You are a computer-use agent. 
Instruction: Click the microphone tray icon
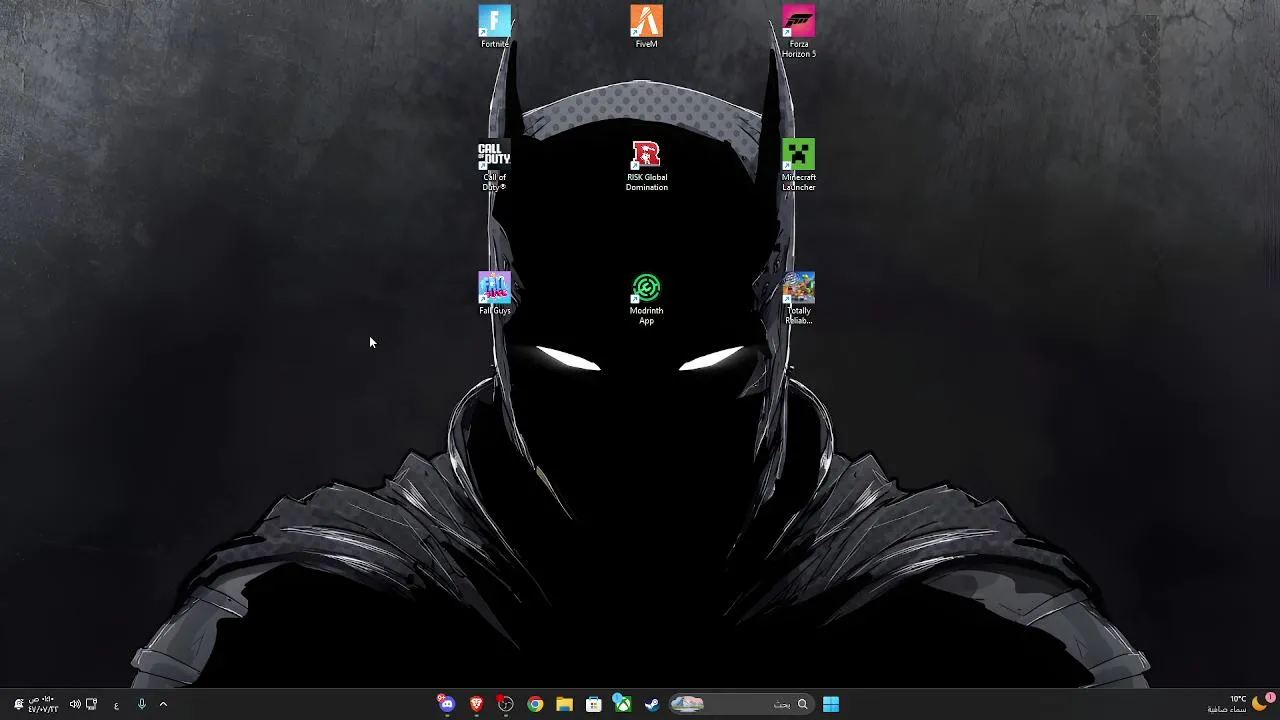[141, 704]
